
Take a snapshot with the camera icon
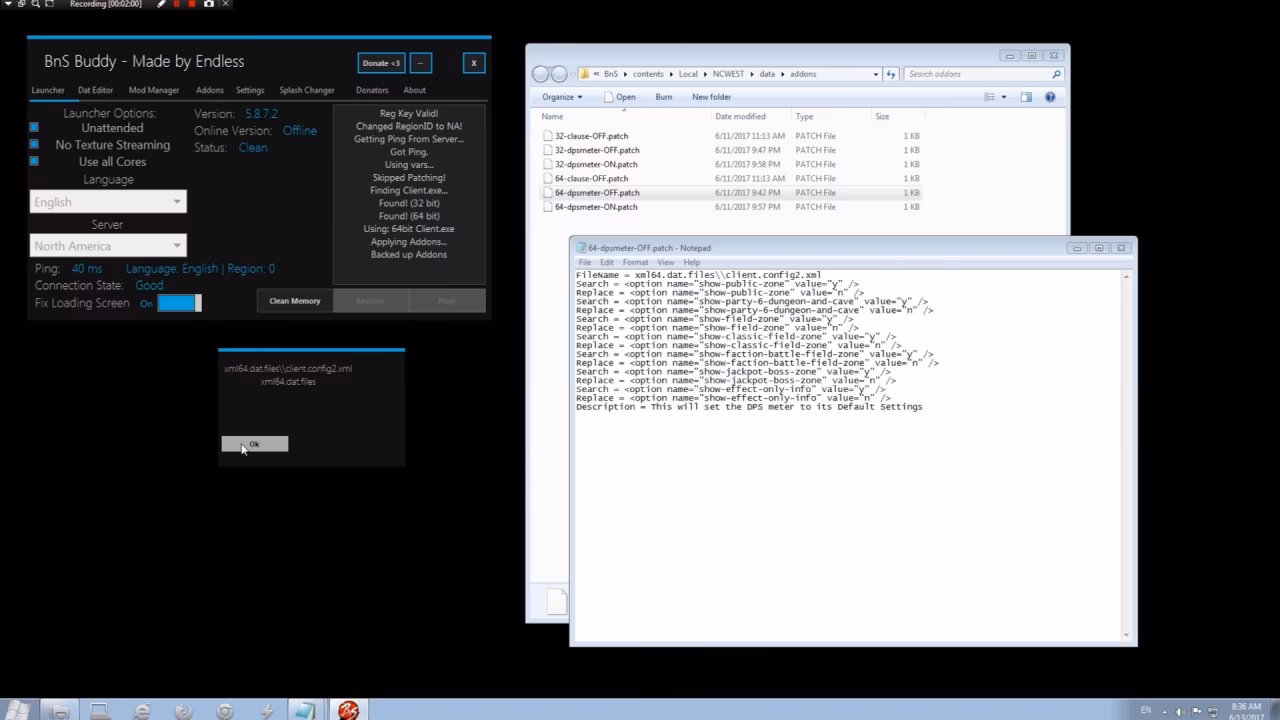[208, 4]
